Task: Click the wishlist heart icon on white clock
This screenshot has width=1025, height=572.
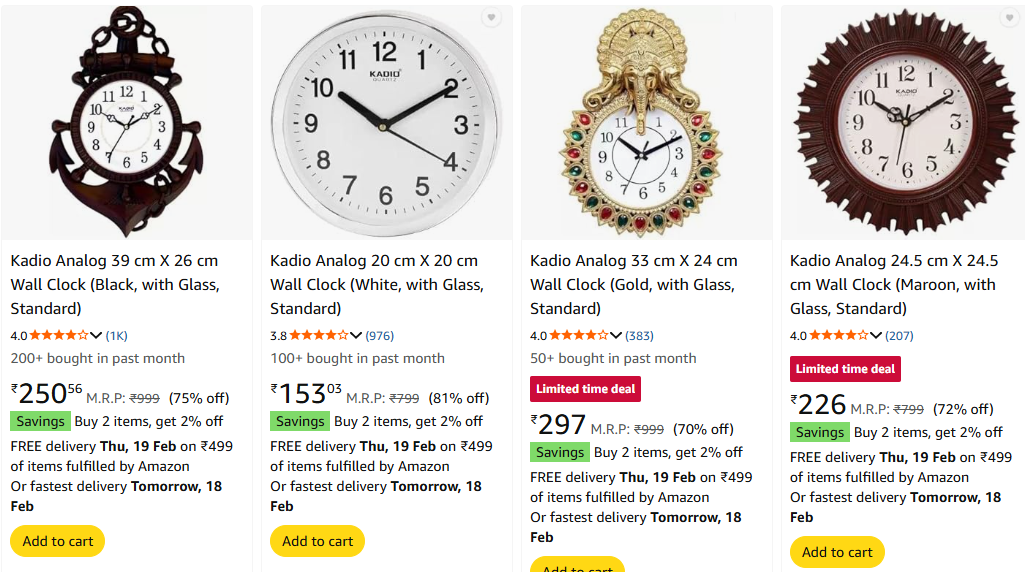Action: pyautogui.click(x=492, y=17)
